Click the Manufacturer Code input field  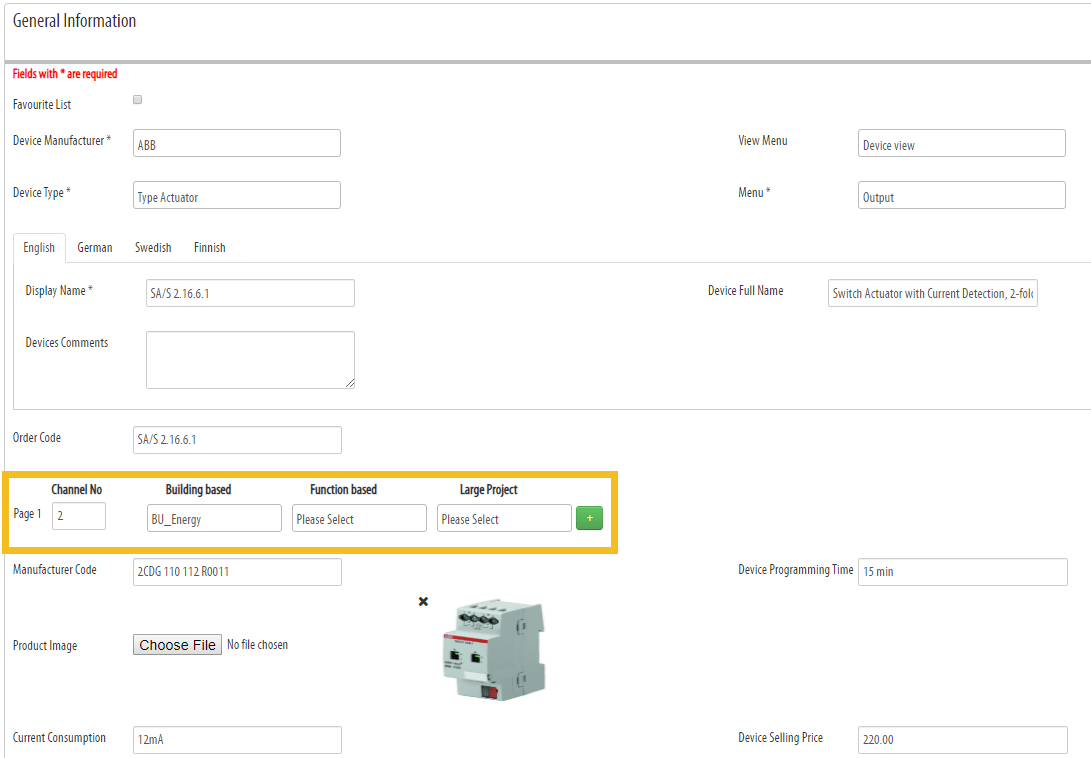[237, 571]
